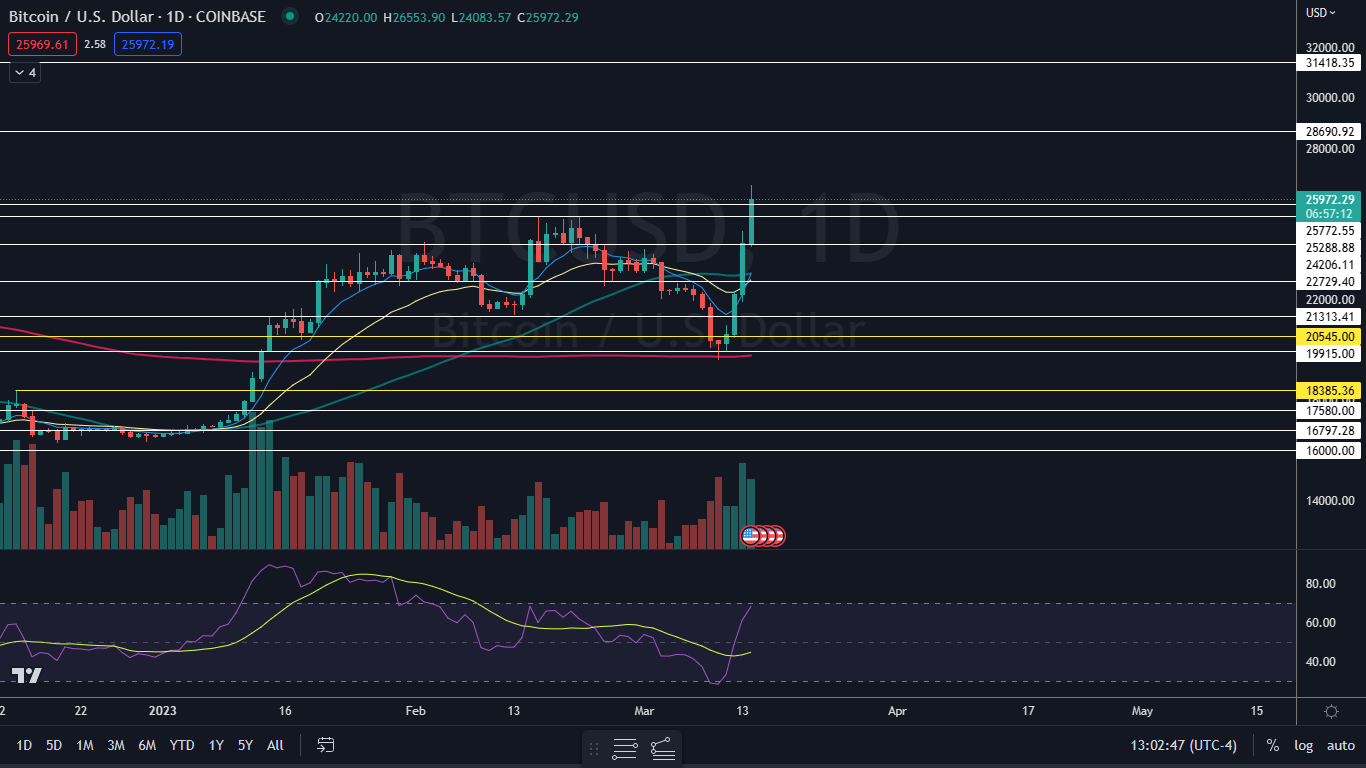Click the TradingView logo
Image resolution: width=1366 pixels, height=768 pixels.
27,676
